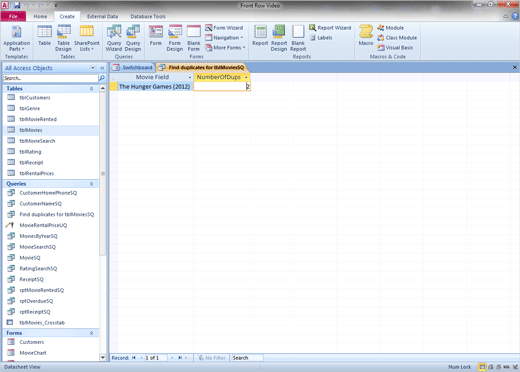
Task: Select the tblGenre table
Action: (x=51, y=108)
